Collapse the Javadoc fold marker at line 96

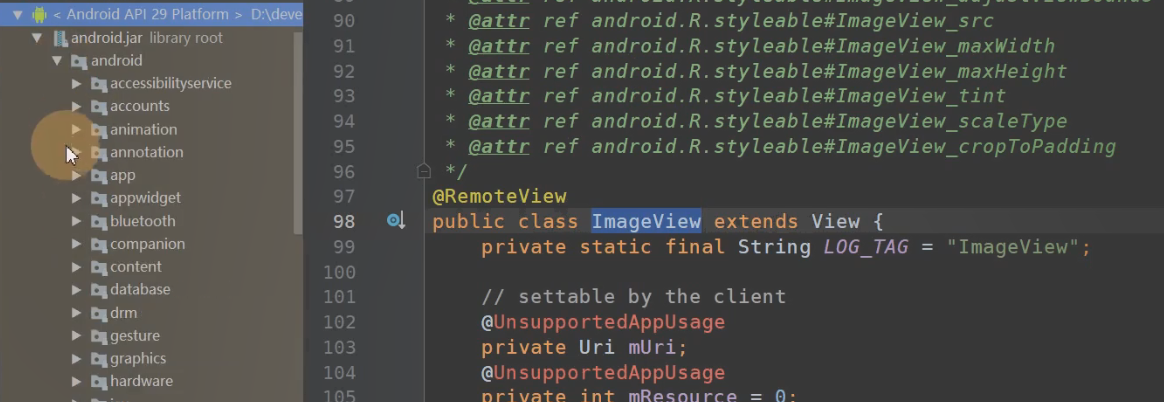coord(423,171)
